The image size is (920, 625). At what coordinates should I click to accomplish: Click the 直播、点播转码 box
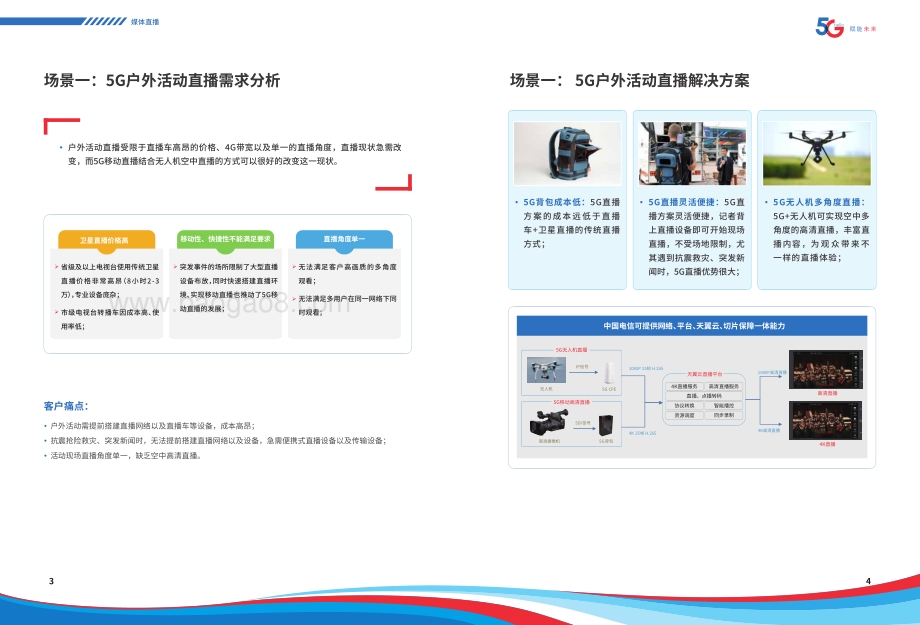coord(704,396)
